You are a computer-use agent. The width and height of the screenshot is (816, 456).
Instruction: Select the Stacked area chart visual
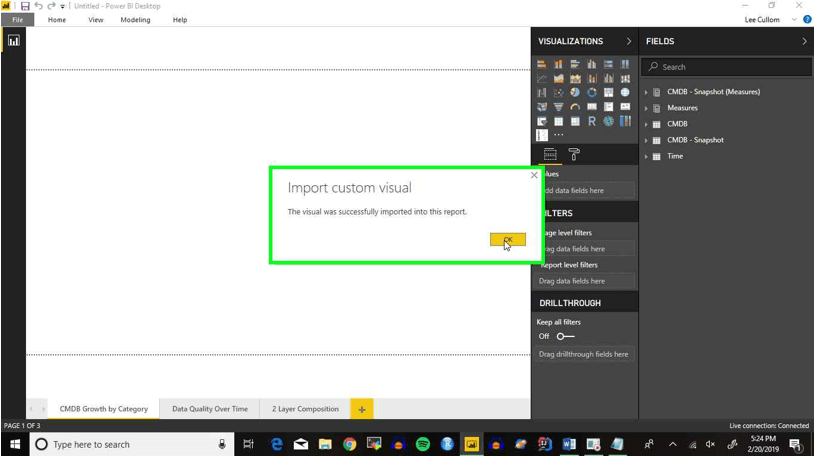click(x=575, y=79)
